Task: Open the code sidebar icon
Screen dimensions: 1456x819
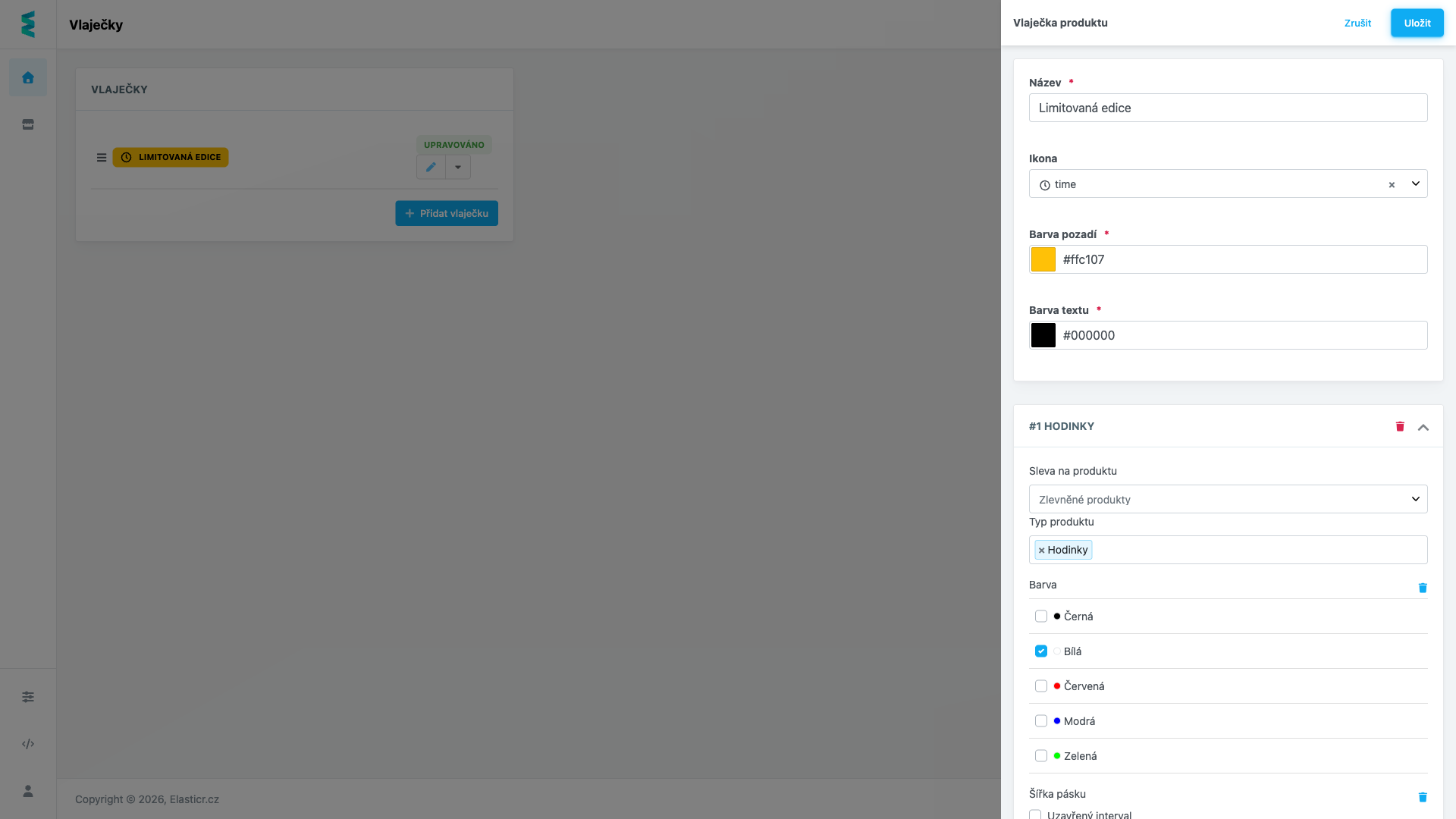Action: (x=28, y=744)
